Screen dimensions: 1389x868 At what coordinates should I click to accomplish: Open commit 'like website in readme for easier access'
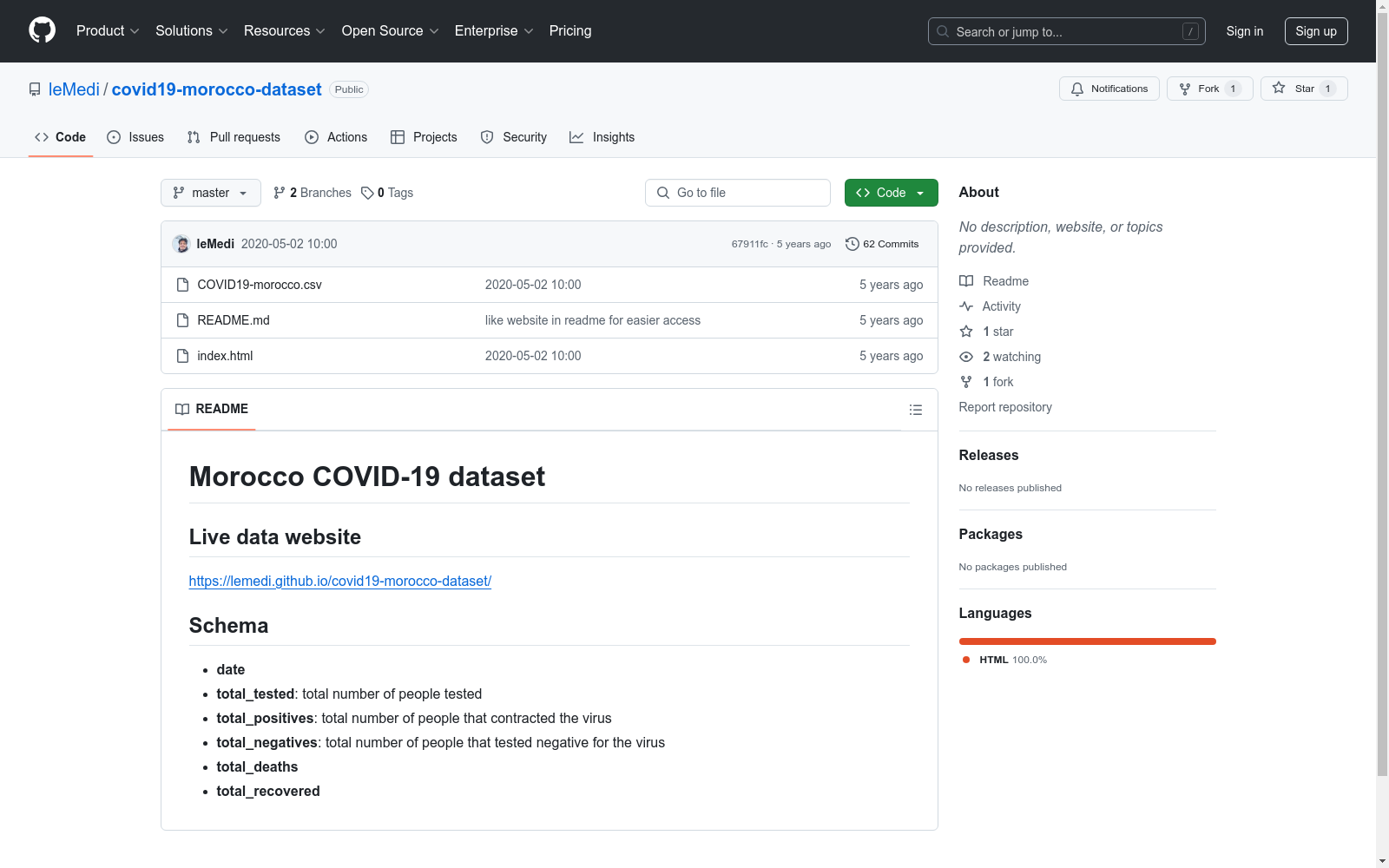(593, 320)
